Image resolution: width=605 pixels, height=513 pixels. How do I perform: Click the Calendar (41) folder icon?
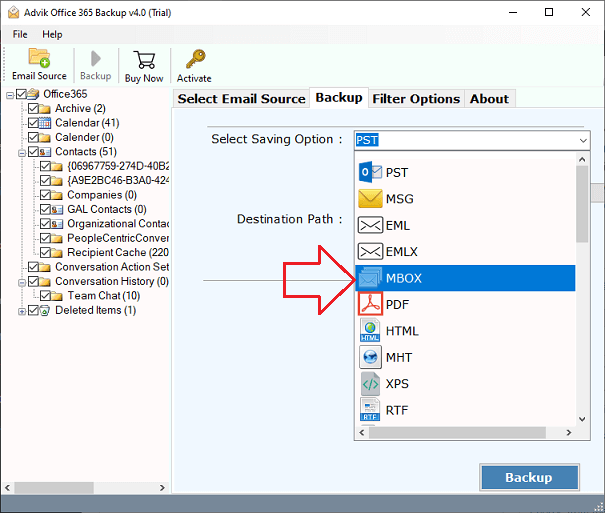click(x=45, y=123)
